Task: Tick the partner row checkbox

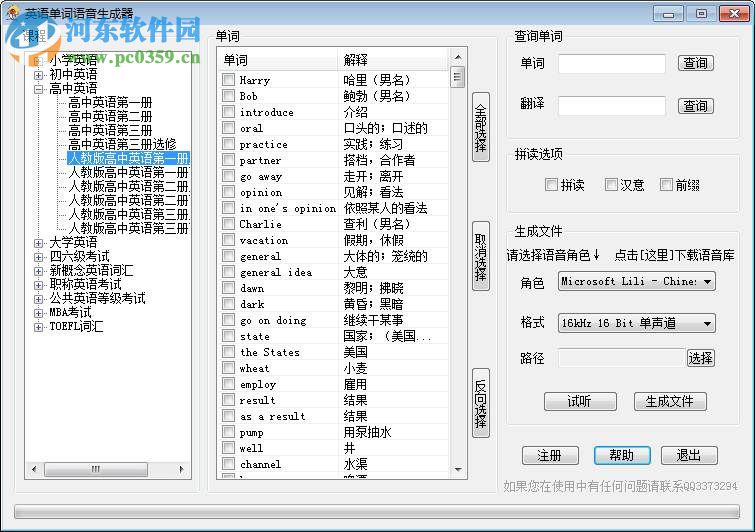Action: 229,159
